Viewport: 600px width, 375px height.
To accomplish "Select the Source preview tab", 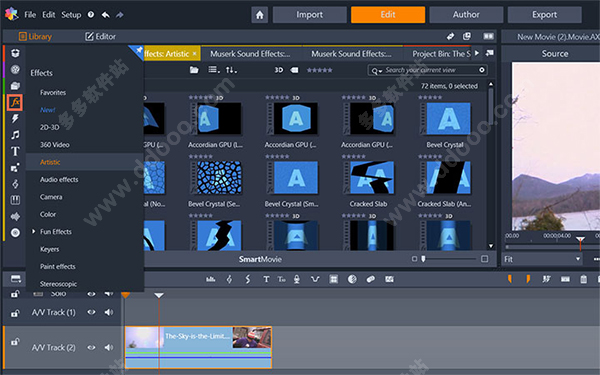I will [554, 54].
